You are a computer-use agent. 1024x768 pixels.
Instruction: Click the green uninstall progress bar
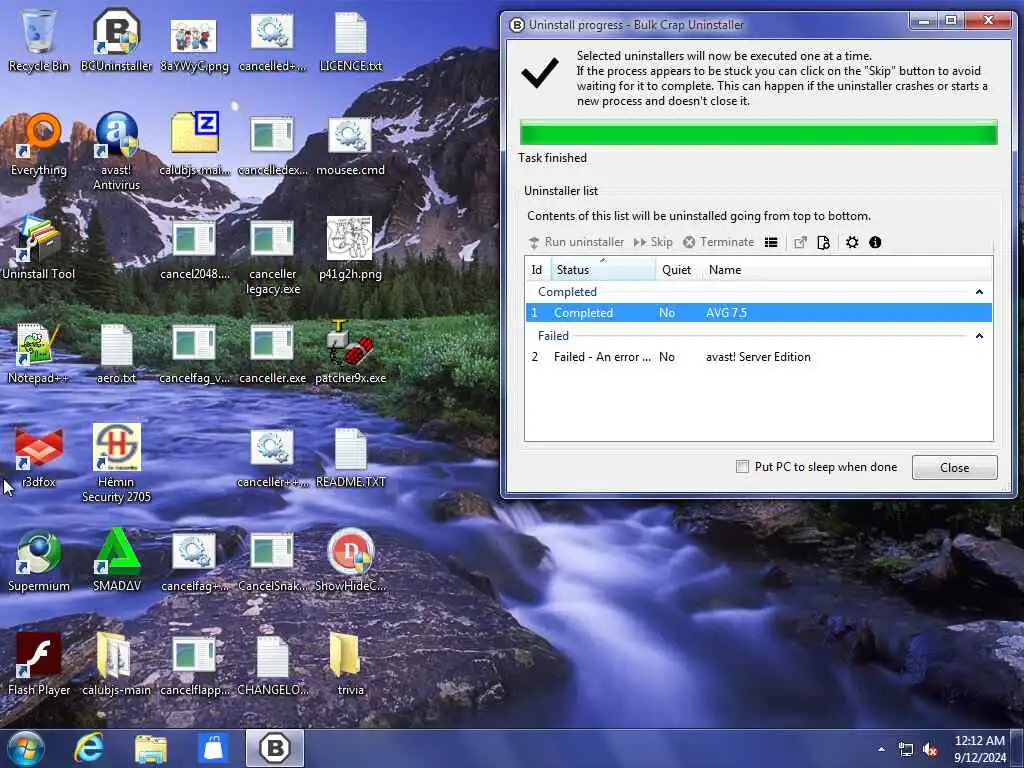point(758,133)
